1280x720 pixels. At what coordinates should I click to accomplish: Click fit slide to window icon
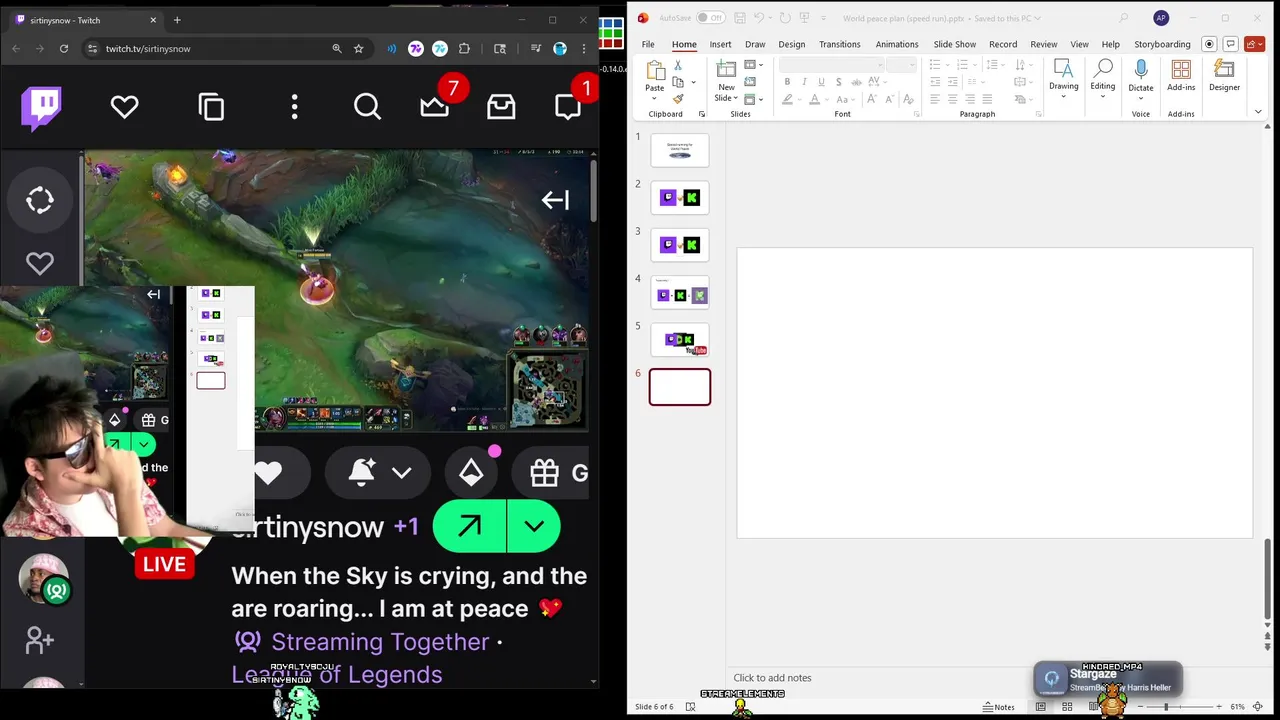1258,707
